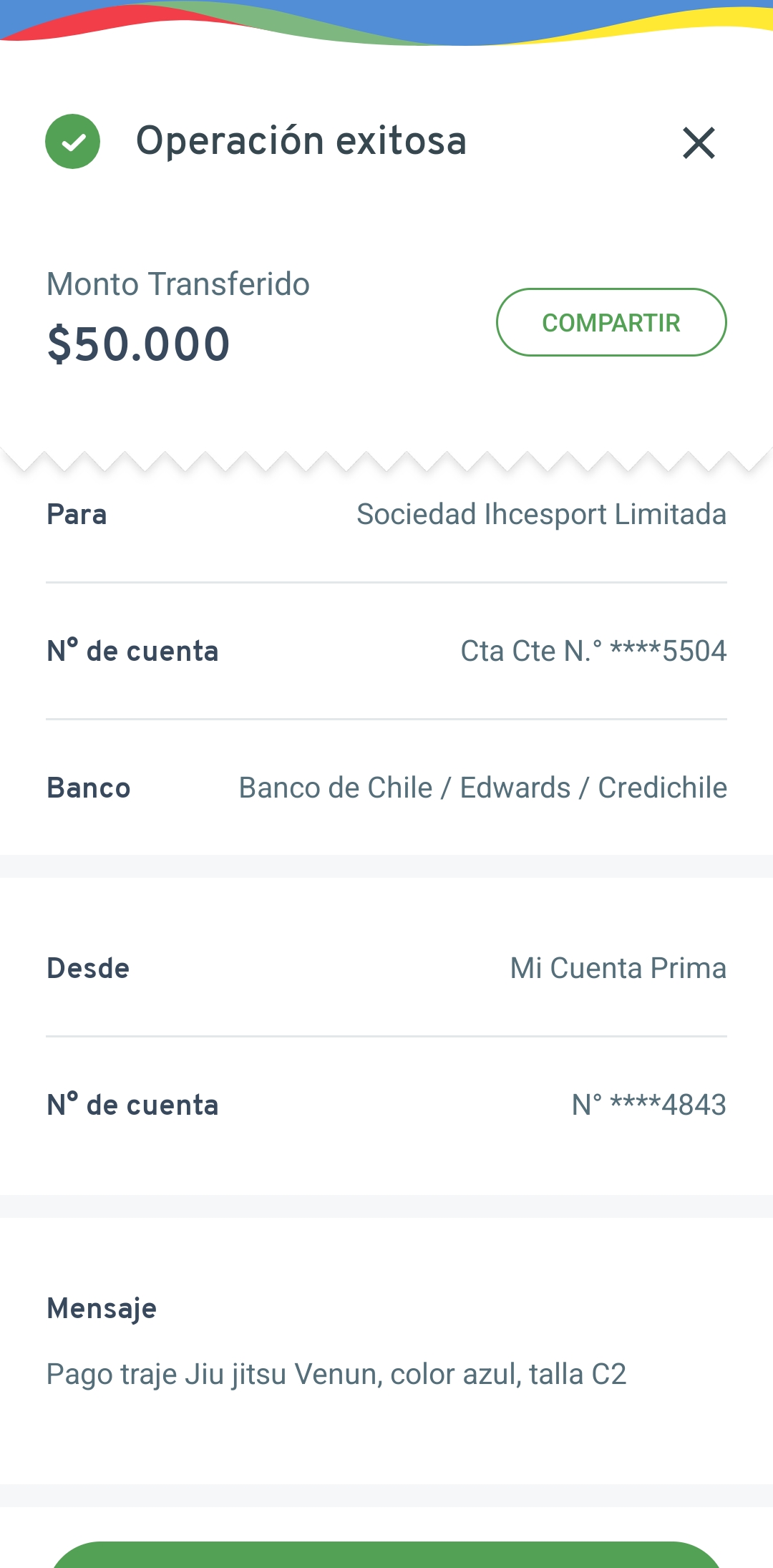Tap the $50.000 transferred amount
The height and width of the screenshot is (1568, 773).
[x=139, y=344]
